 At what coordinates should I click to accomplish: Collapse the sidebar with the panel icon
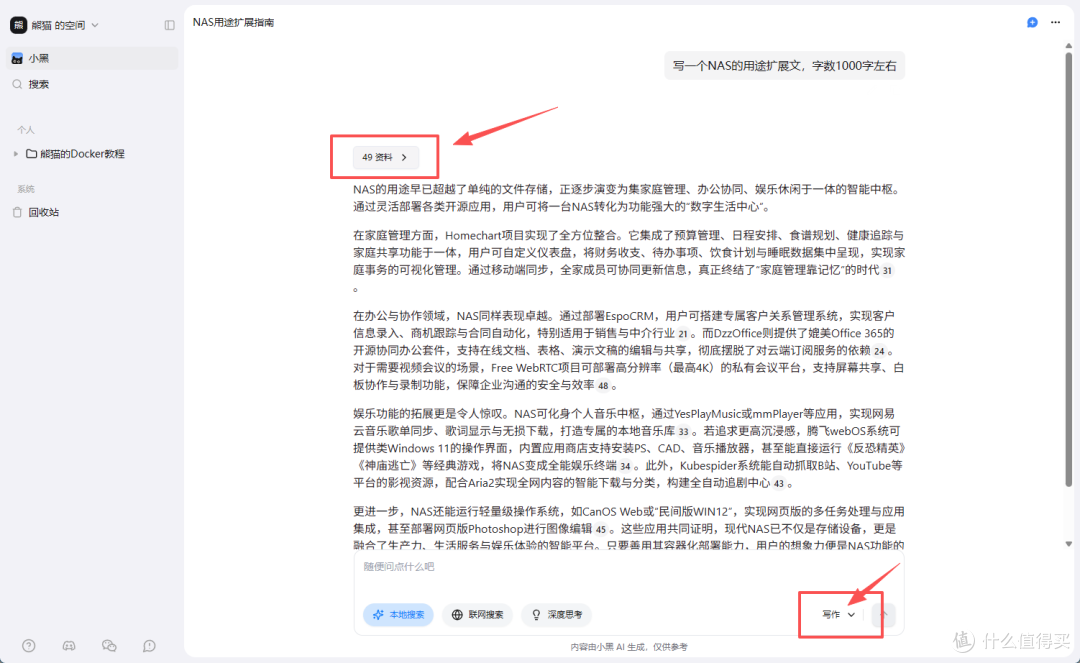click(169, 25)
